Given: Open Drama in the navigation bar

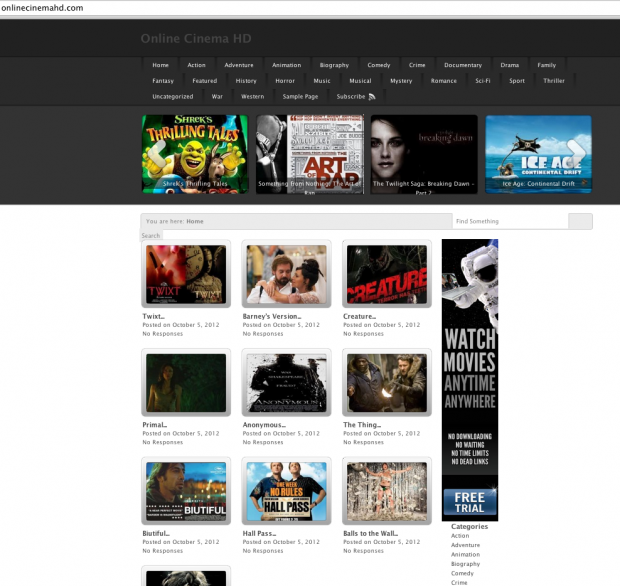Looking at the screenshot, I should point(510,65).
